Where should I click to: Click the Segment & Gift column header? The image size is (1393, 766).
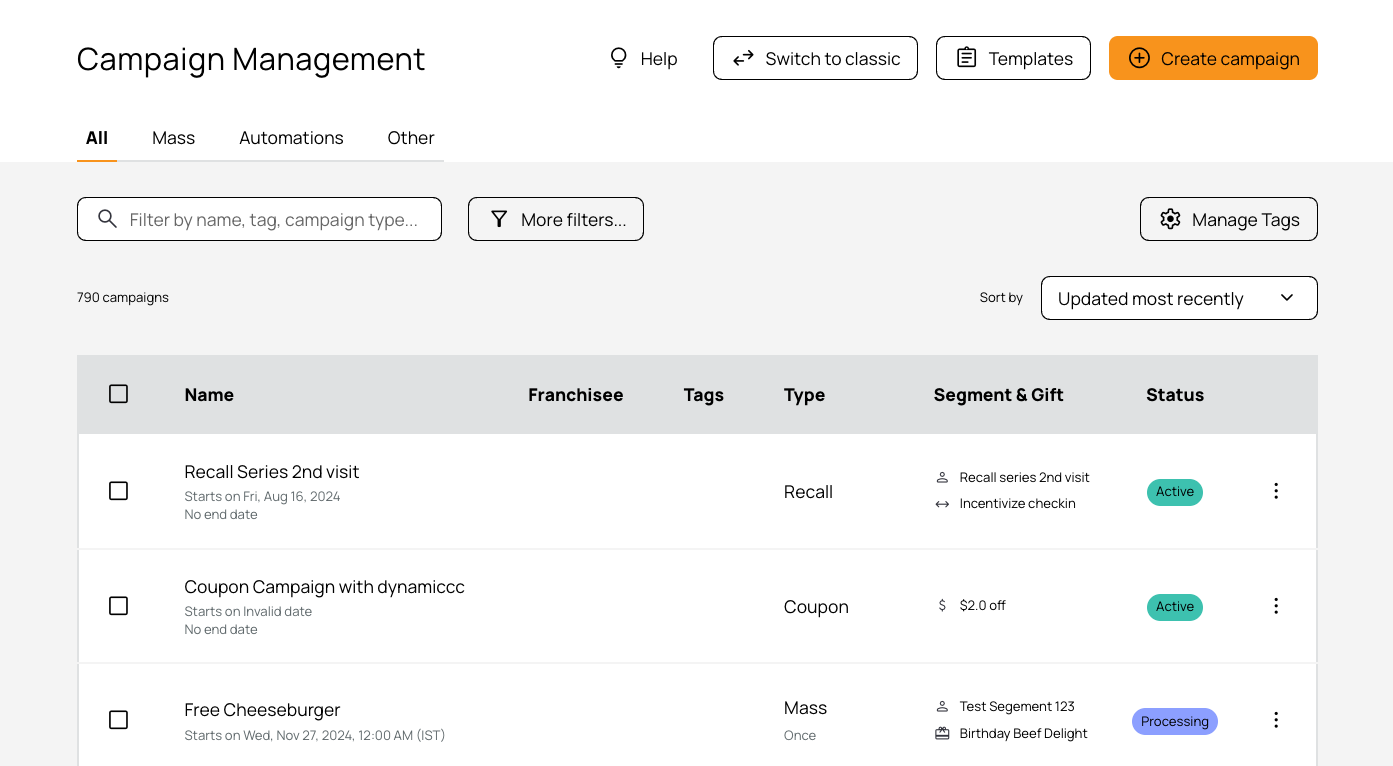tap(998, 395)
